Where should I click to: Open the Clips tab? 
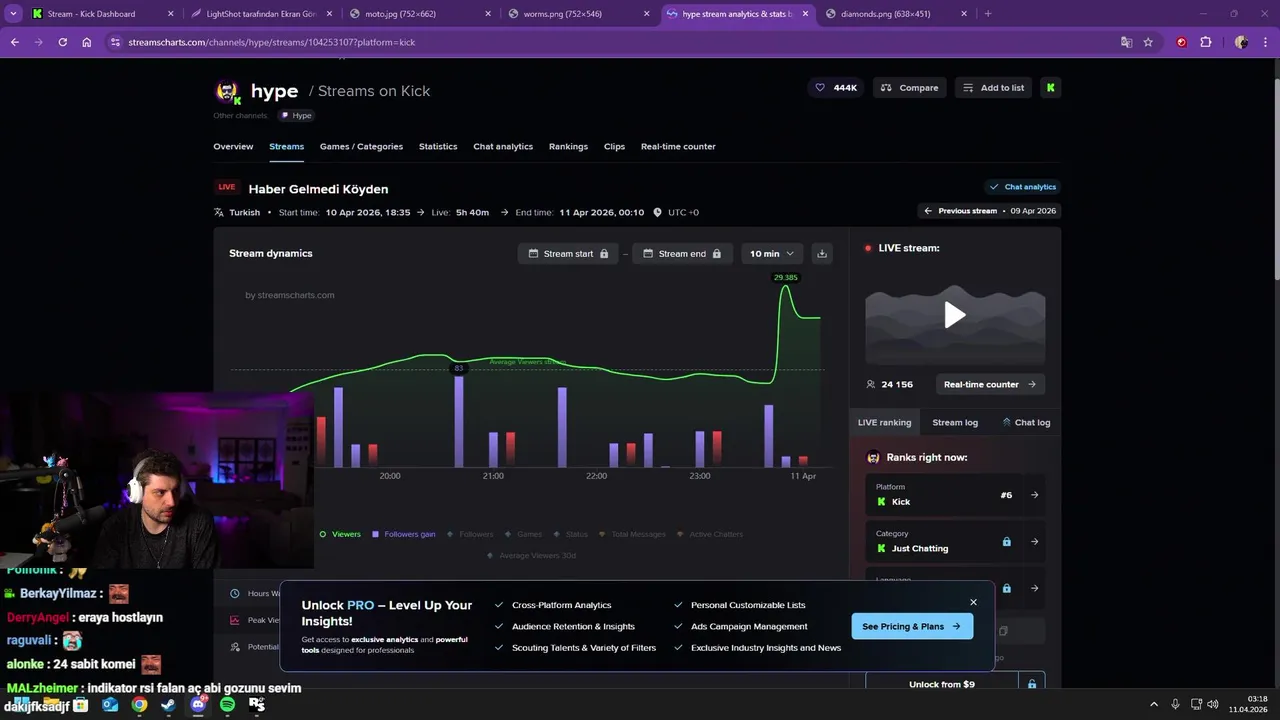614,146
